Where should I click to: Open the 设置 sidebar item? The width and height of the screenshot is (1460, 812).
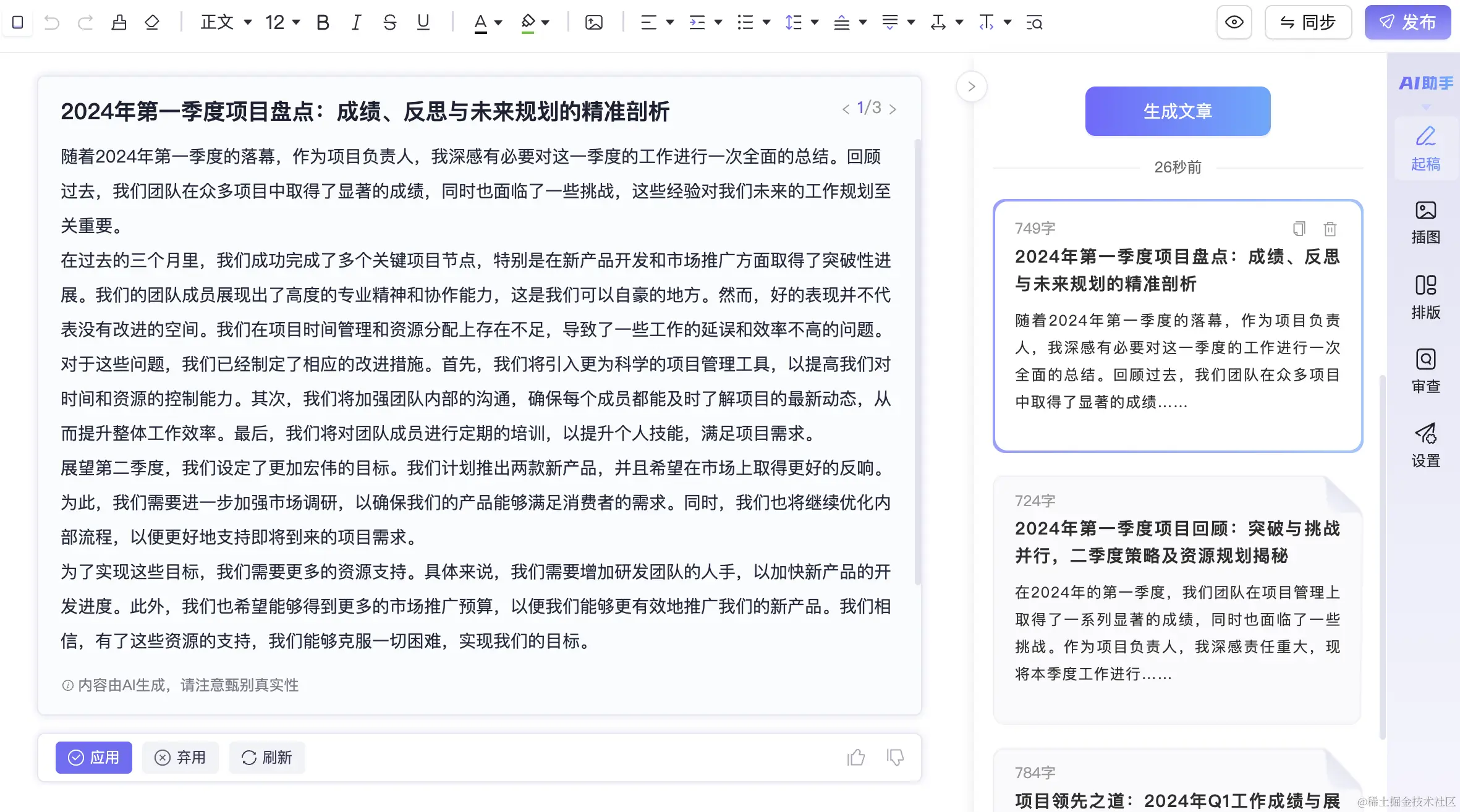click(1425, 445)
